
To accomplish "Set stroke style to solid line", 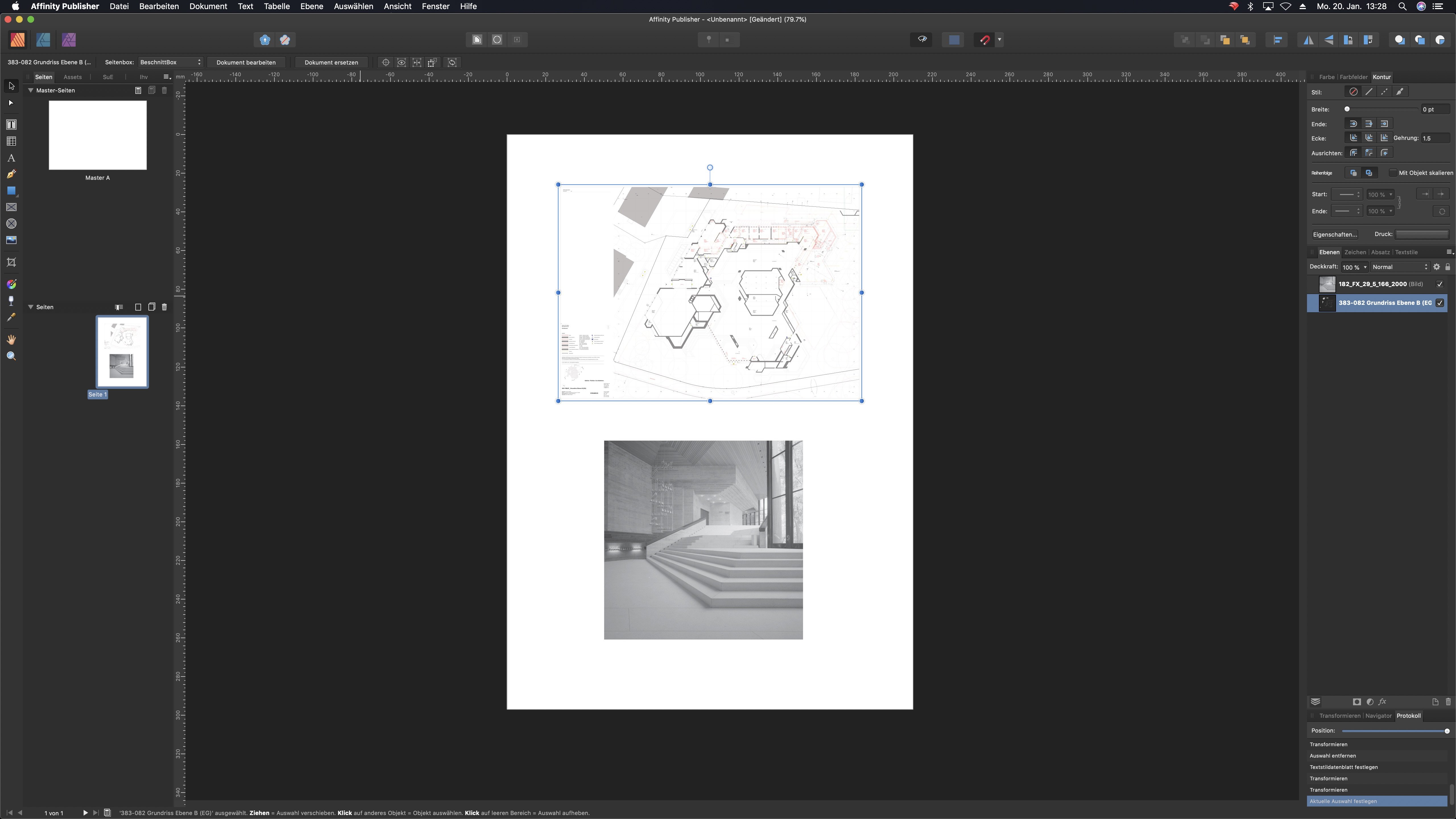I will tap(1369, 92).
